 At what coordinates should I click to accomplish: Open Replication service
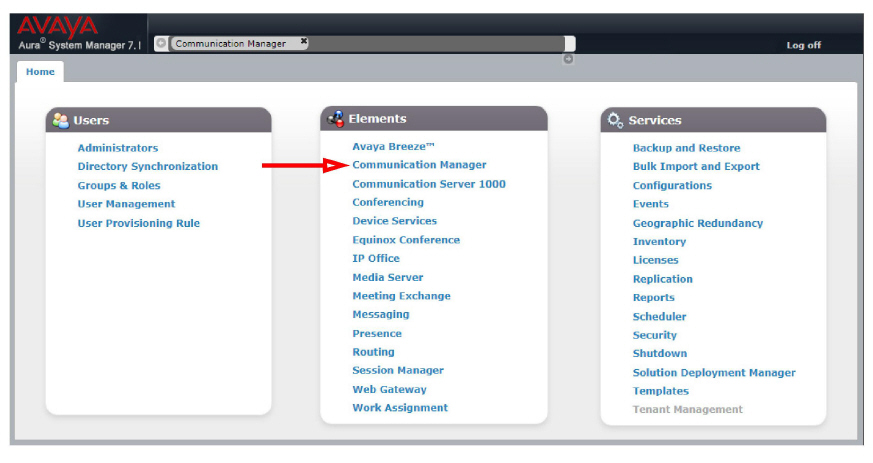pos(663,279)
